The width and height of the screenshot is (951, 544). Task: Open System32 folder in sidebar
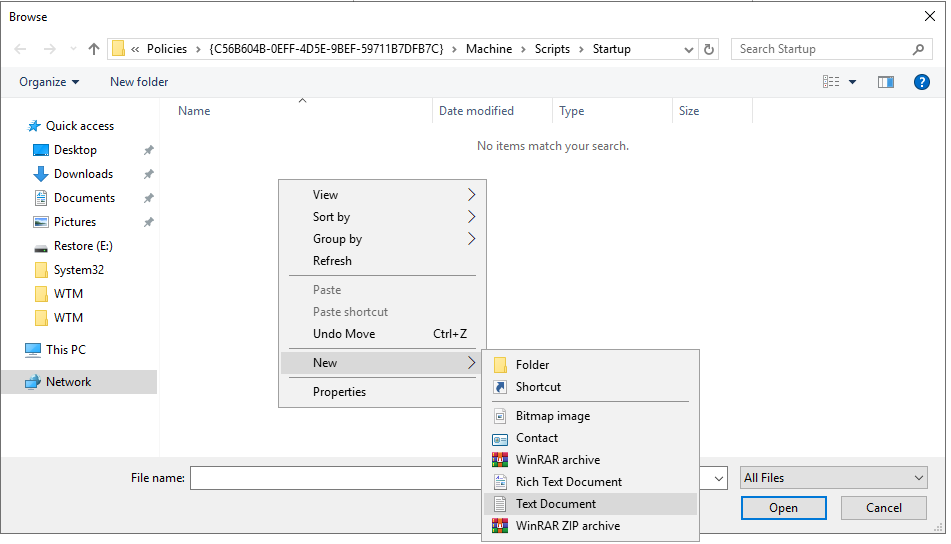[x=78, y=270]
